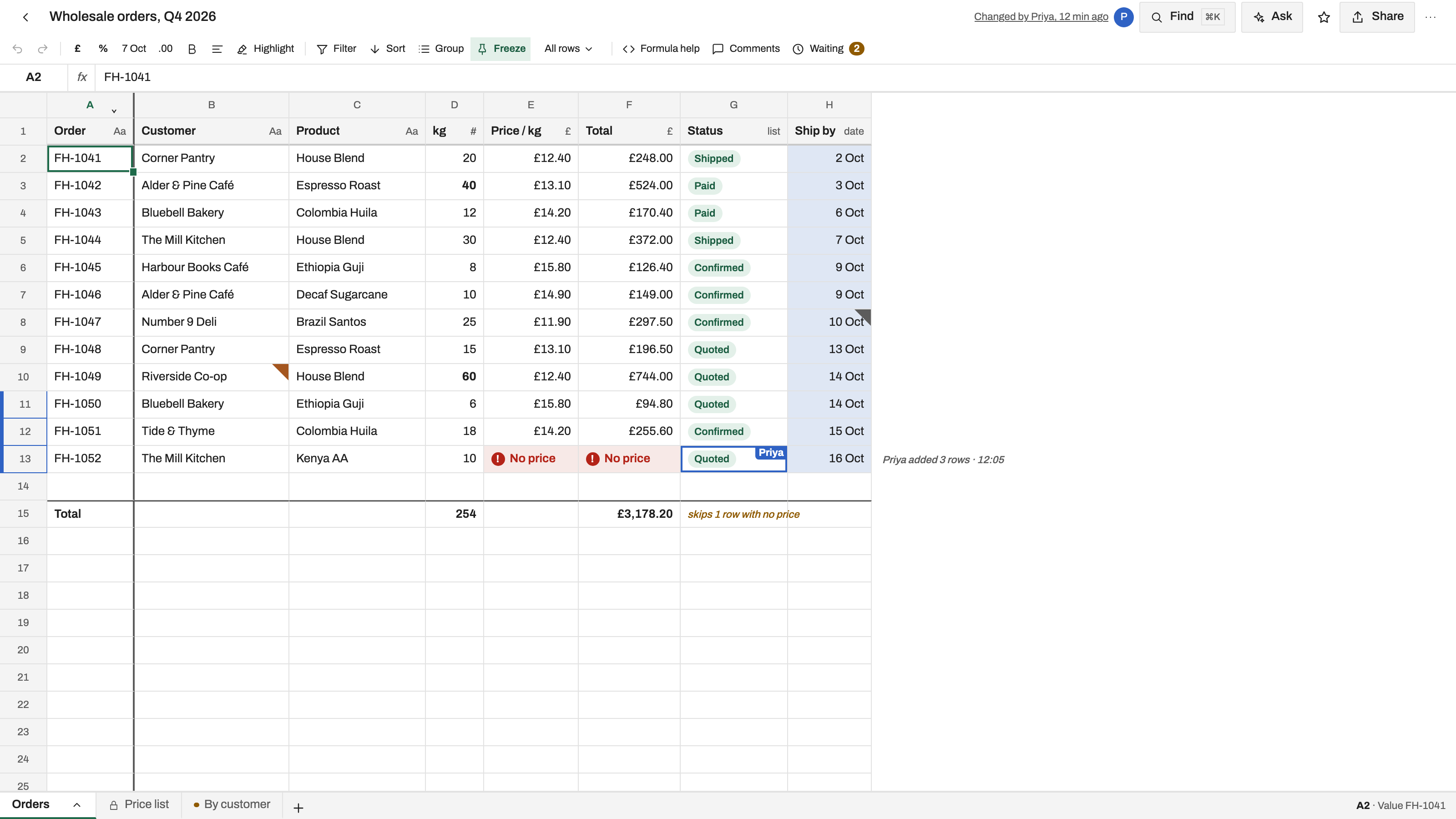The width and height of the screenshot is (1456, 819).
Task: Click Priya's avatar icon
Action: click(1124, 17)
